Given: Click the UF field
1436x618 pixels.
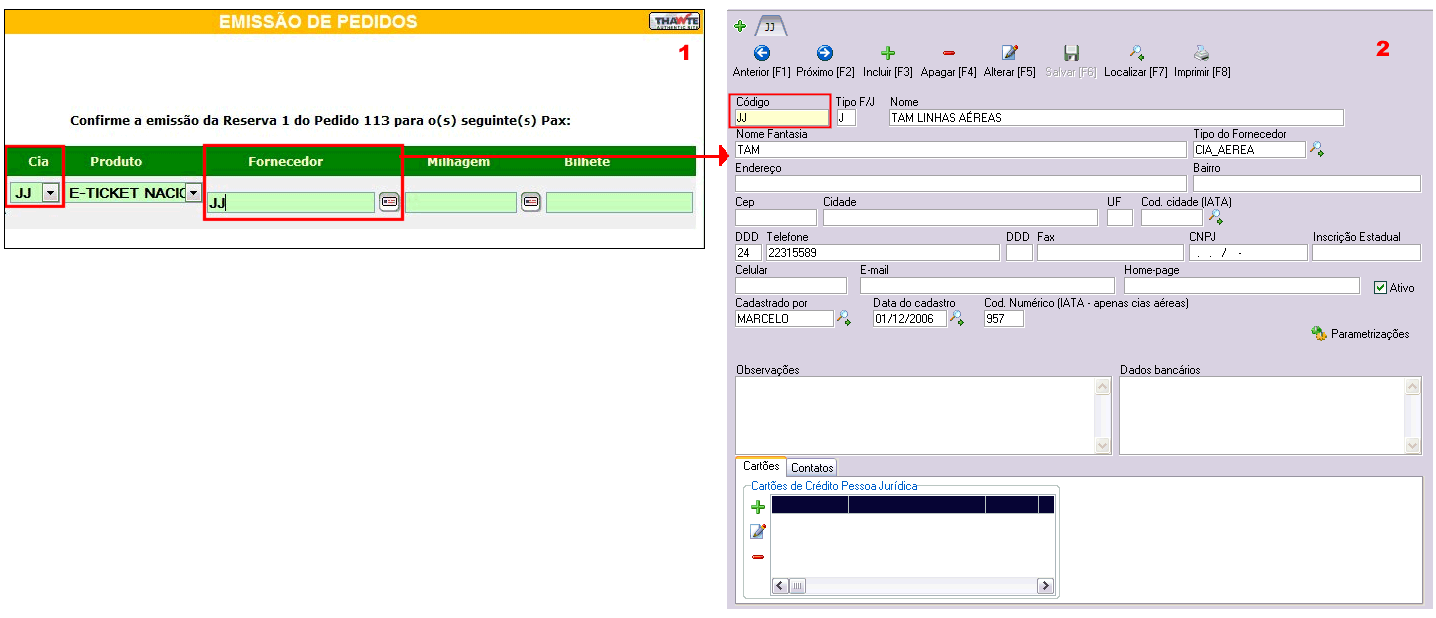Looking at the screenshot, I should pyautogui.click(x=1120, y=217).
